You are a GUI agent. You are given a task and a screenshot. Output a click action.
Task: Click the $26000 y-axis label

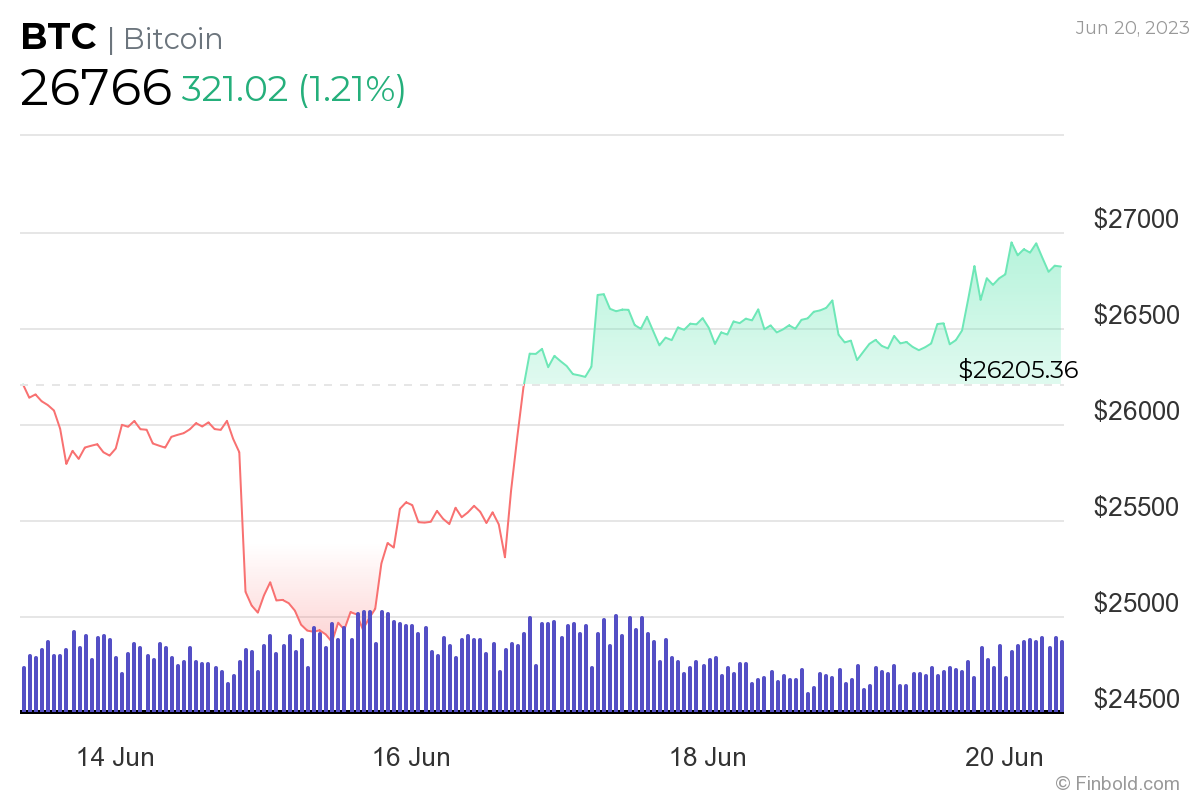click(1138, 411)
